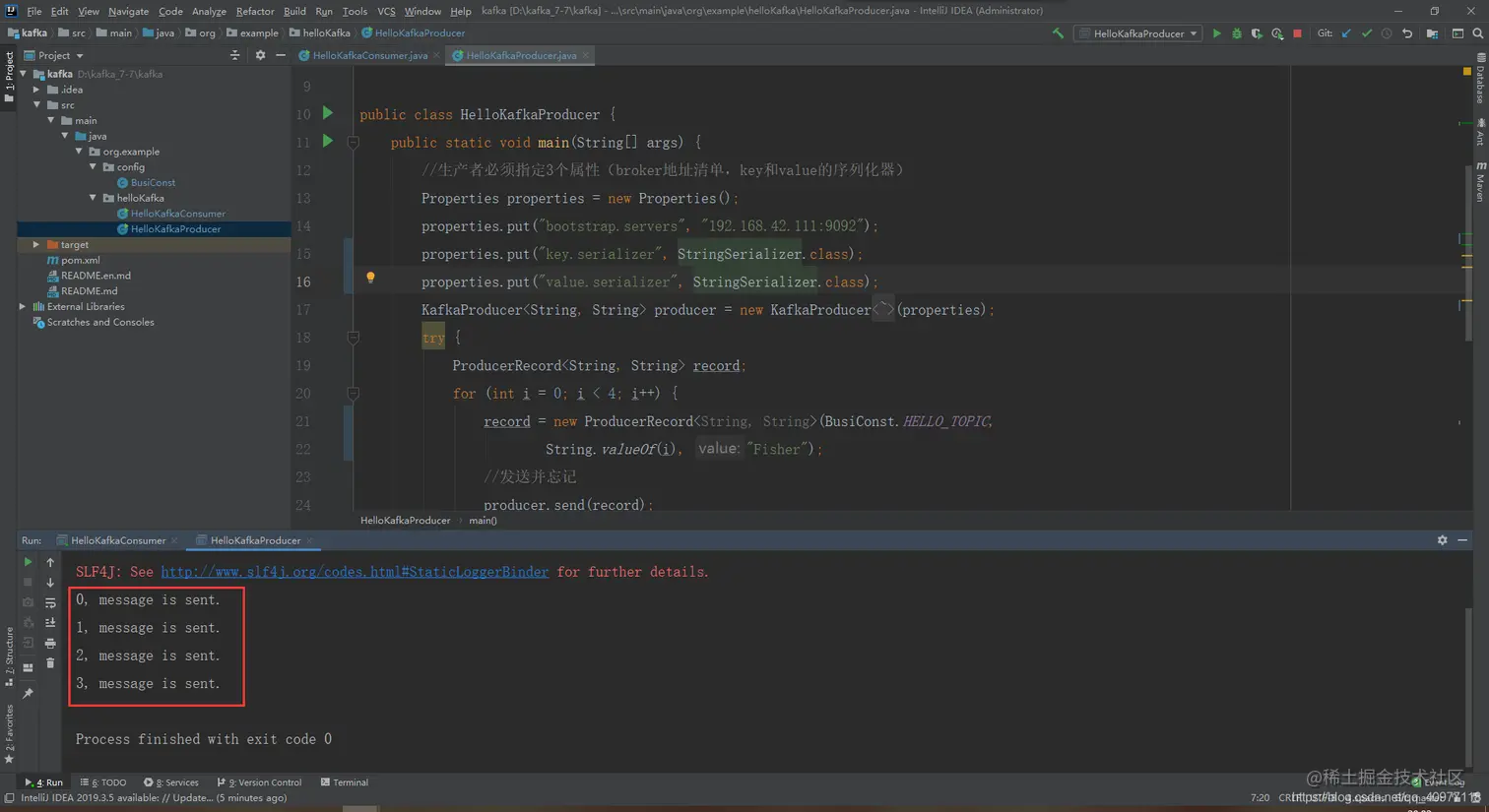1489x812 pixels.
Task: Show Git history clock icon
Action: point(1387,33)
